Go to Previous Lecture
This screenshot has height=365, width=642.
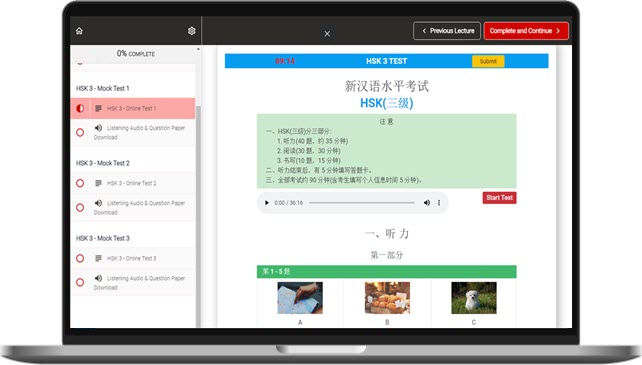coord(447,31)
